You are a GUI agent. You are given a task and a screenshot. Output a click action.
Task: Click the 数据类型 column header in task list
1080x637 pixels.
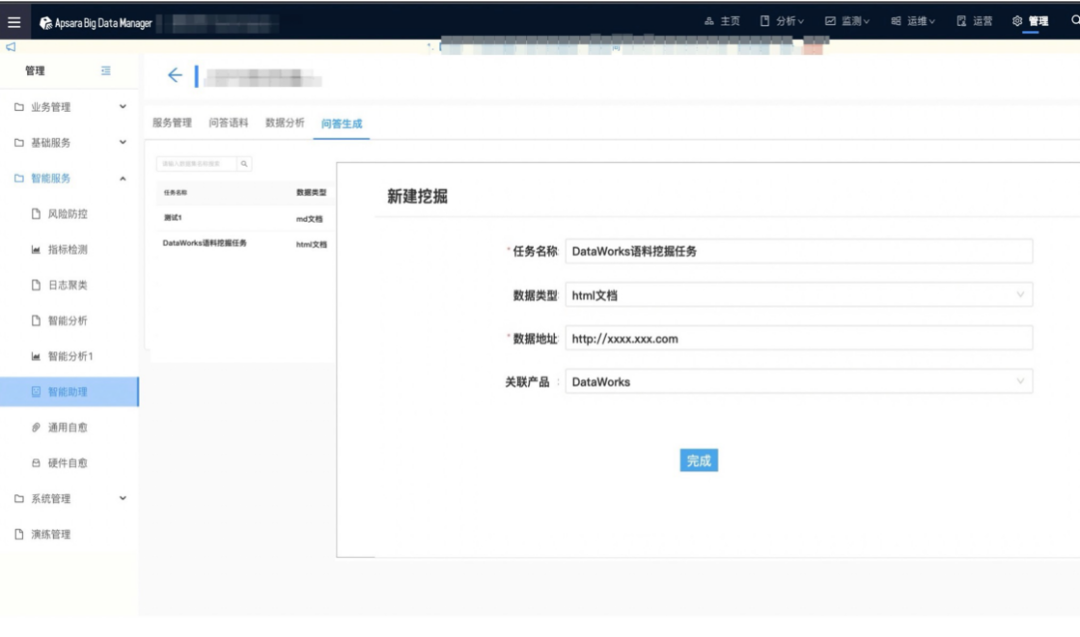[x=311, y=193]
